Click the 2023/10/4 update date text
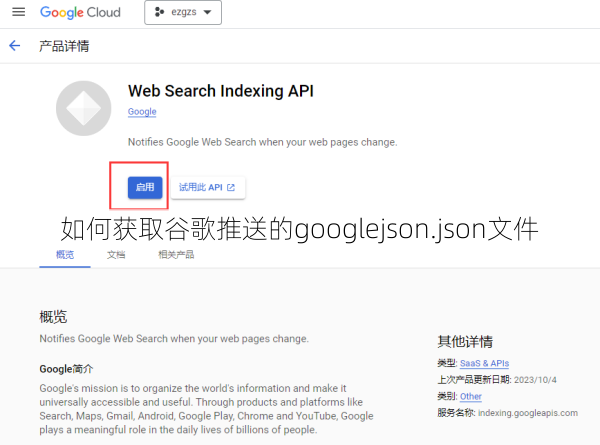 point(535,380)
